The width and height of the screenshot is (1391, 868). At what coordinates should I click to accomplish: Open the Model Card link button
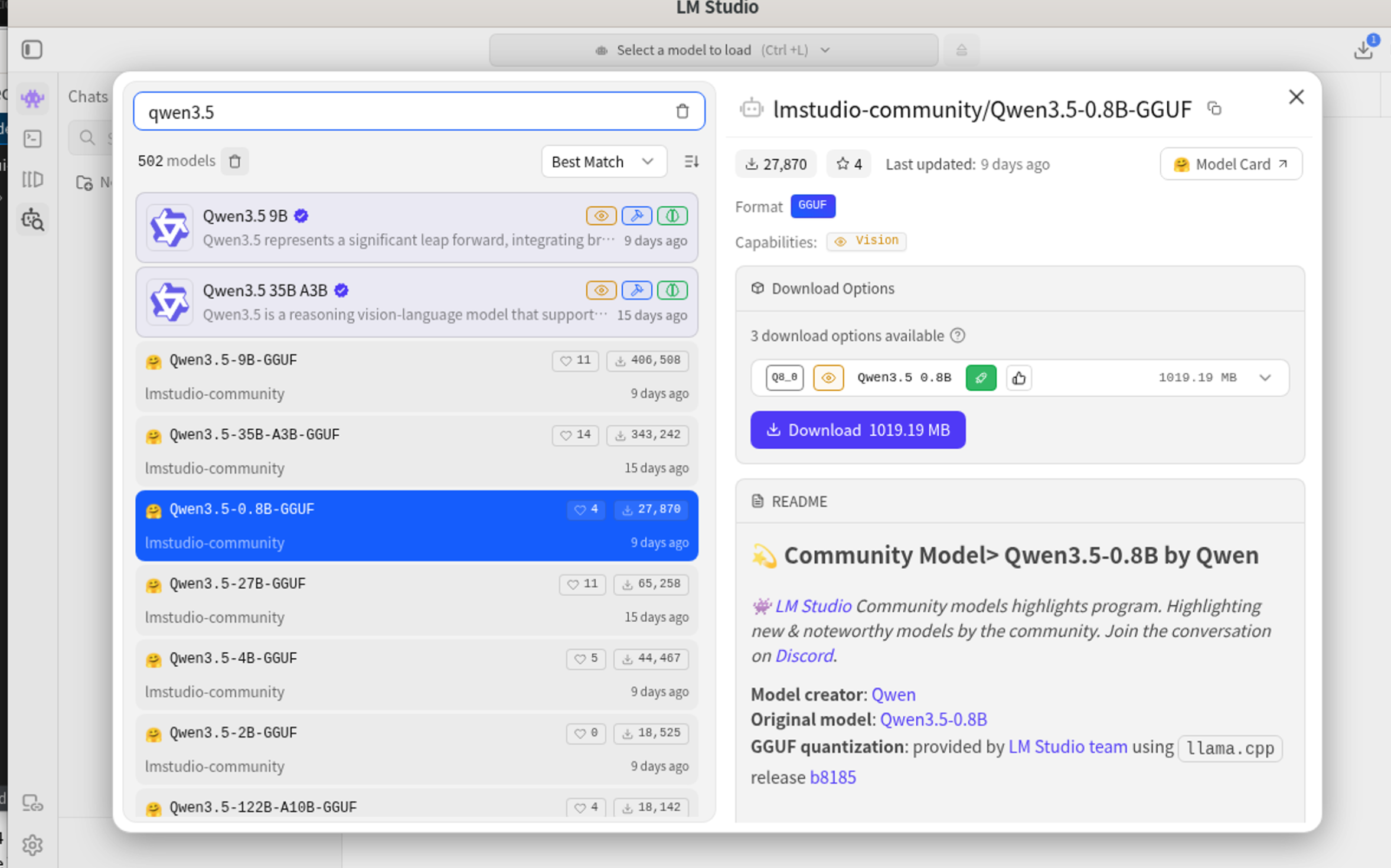tap(1230, 164)
